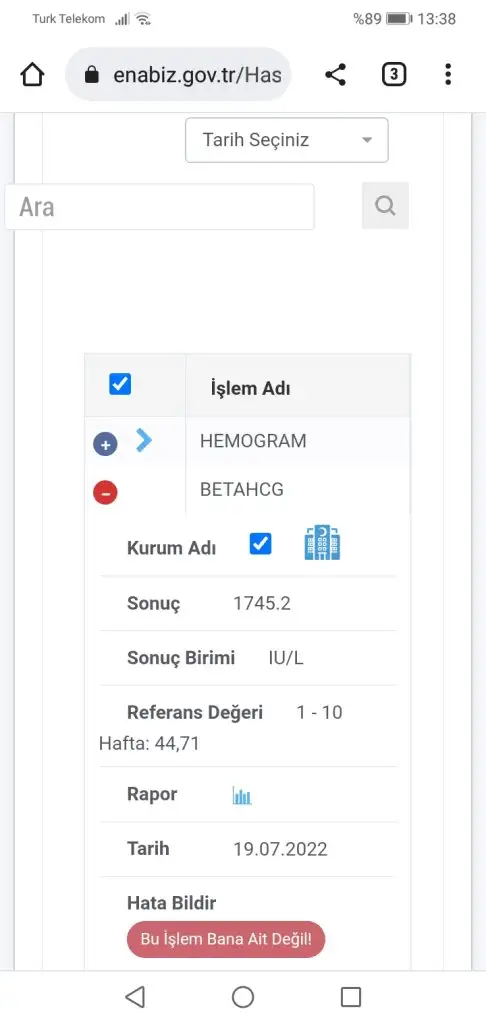486x1024 pixels.
Task: Click Bu İşlem Bana Ait Değil button
Action: 226,939
